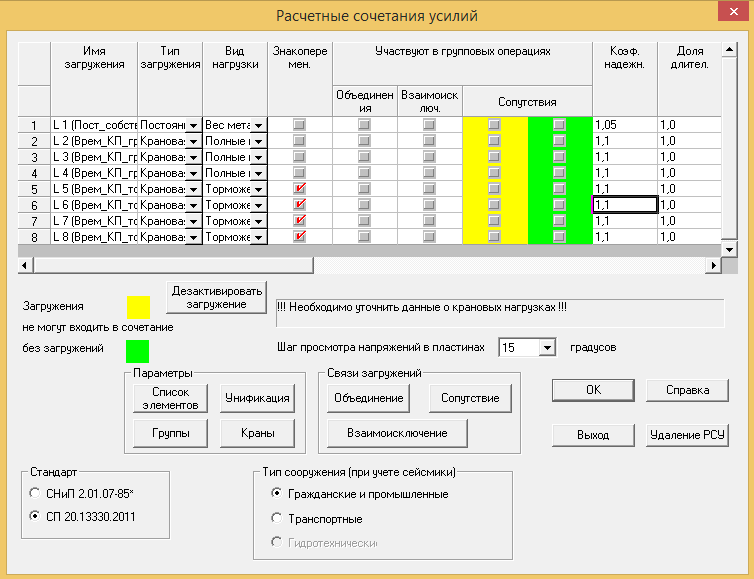Select СП 20.13330.2011 standard radio button
The width and height of the screenshot is (754, 579).
(35, 516)
